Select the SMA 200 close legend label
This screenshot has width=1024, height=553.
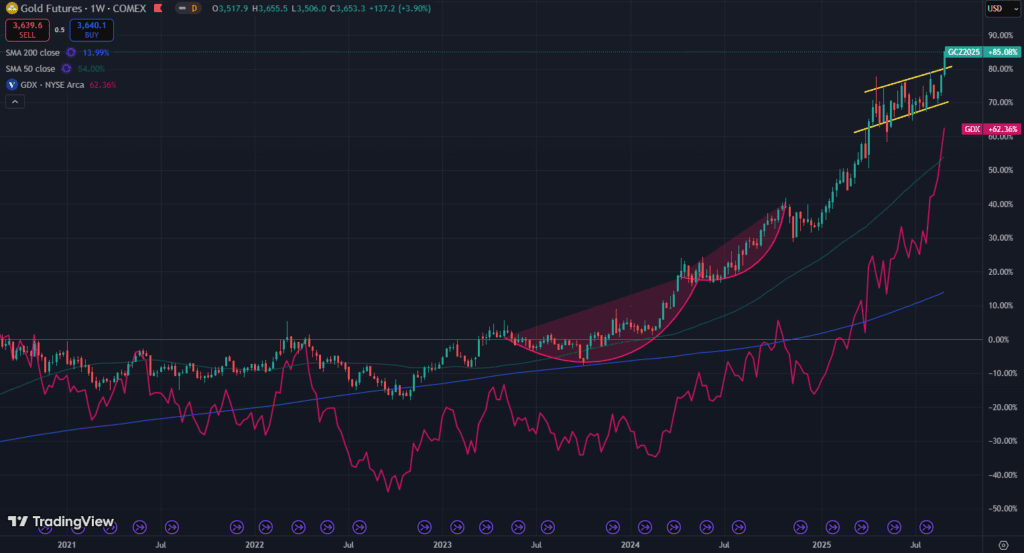click(x=32, y=51)
